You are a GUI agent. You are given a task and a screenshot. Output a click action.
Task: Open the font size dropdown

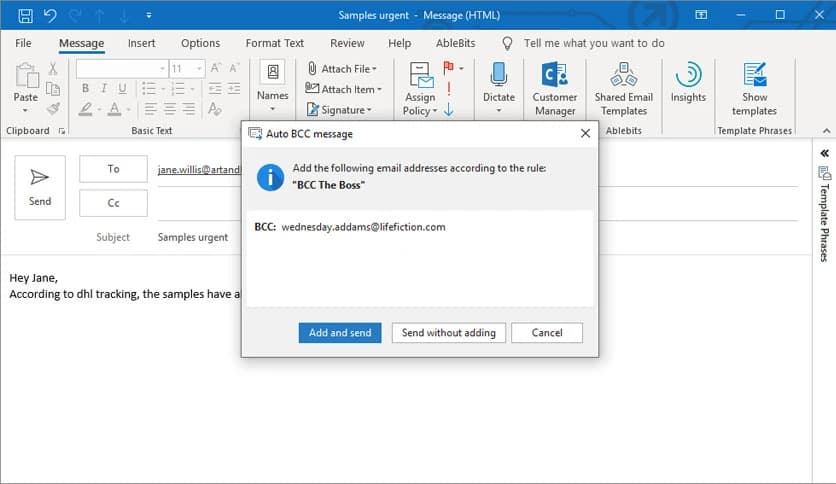199,69
